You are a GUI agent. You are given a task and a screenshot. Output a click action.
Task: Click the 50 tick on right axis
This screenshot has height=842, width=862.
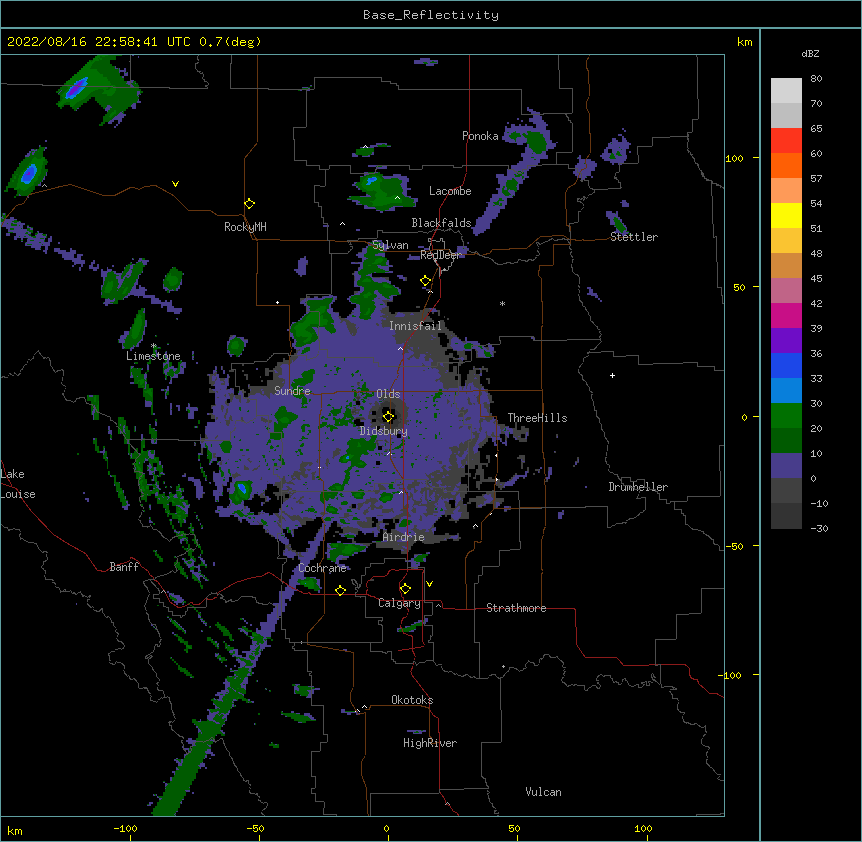pyautogui.click(x=739, y=287)
